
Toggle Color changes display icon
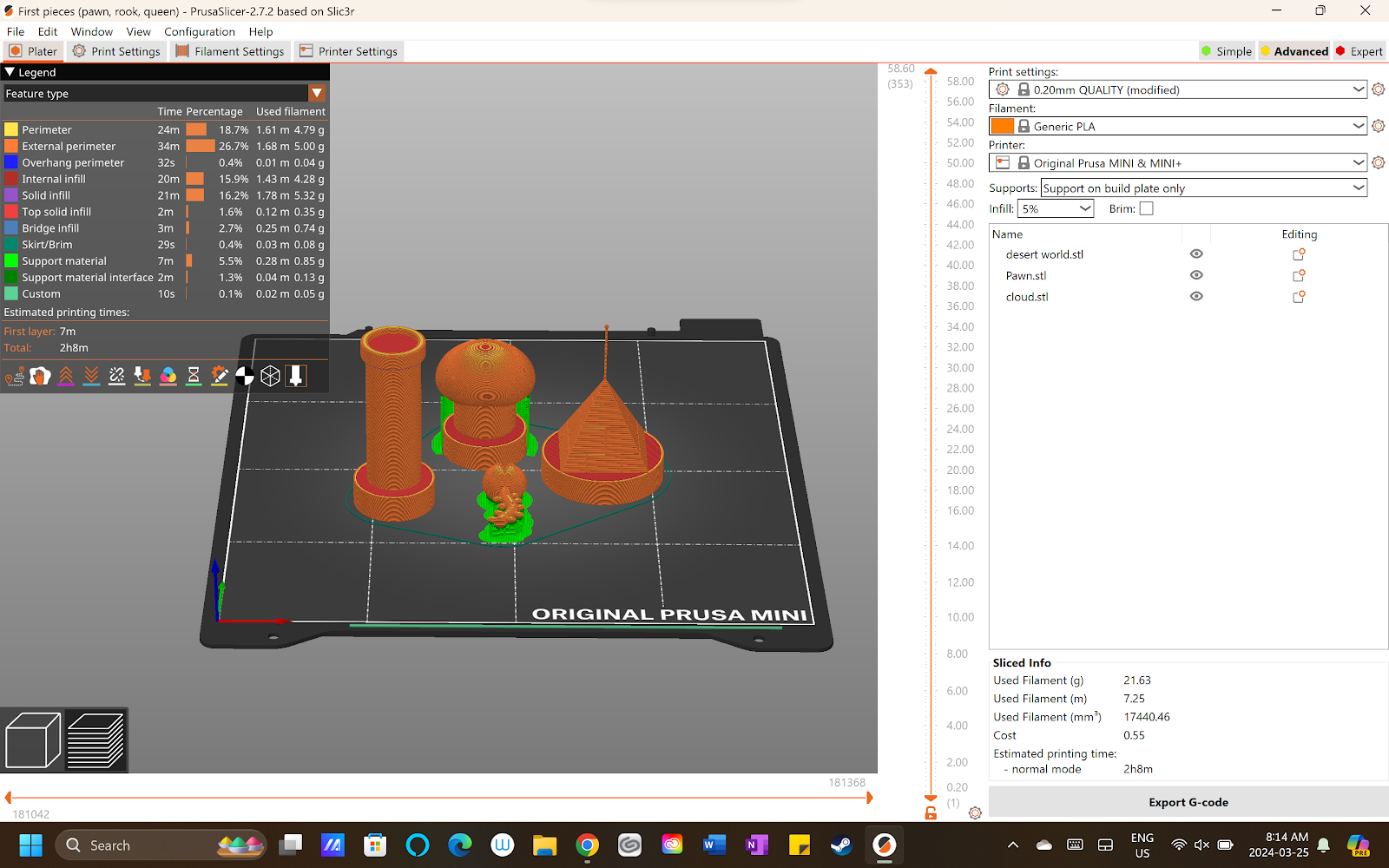[x=168, y=376]
